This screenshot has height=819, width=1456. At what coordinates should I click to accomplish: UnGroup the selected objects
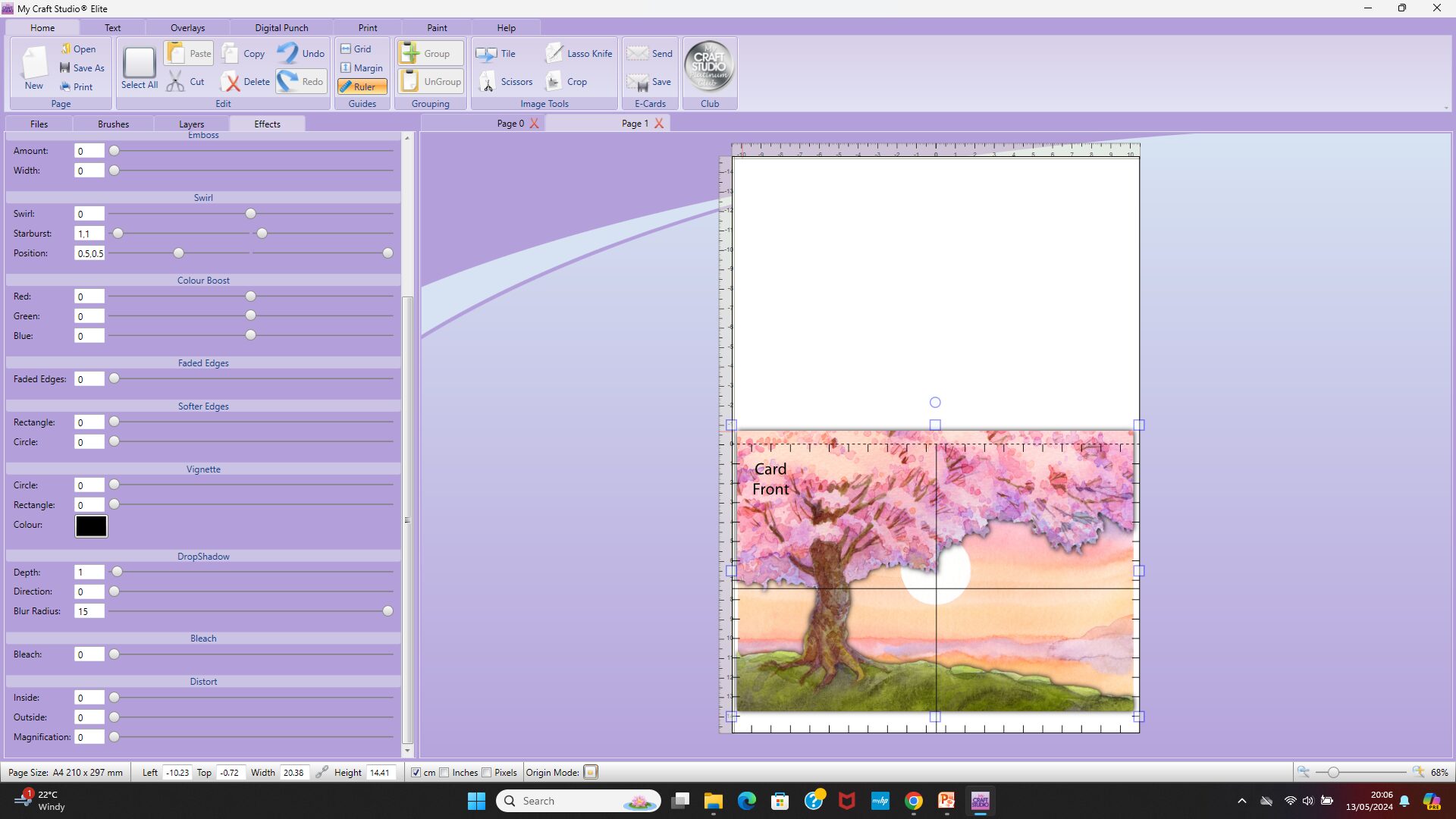coord(431,81)
